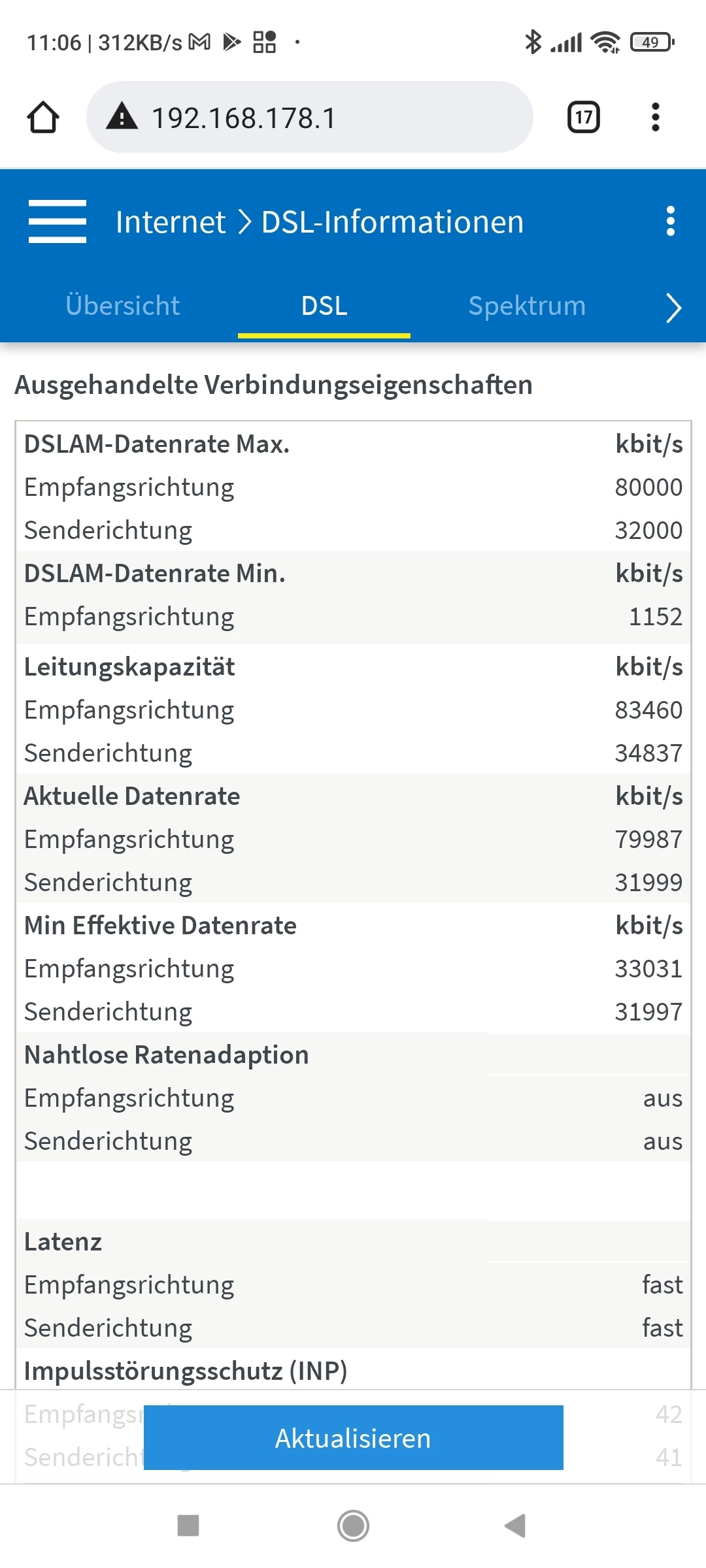Tap the insecure connection warning triangle

tap(122, 118)
